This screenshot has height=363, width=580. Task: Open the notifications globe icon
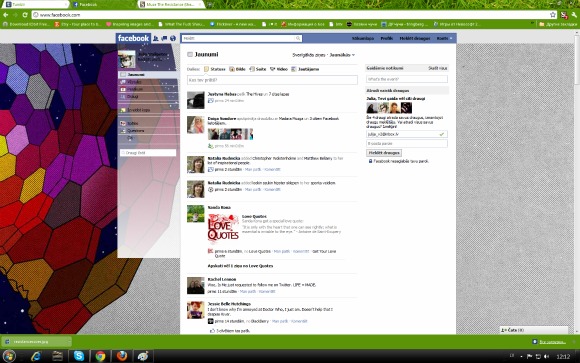pos(173,38)
